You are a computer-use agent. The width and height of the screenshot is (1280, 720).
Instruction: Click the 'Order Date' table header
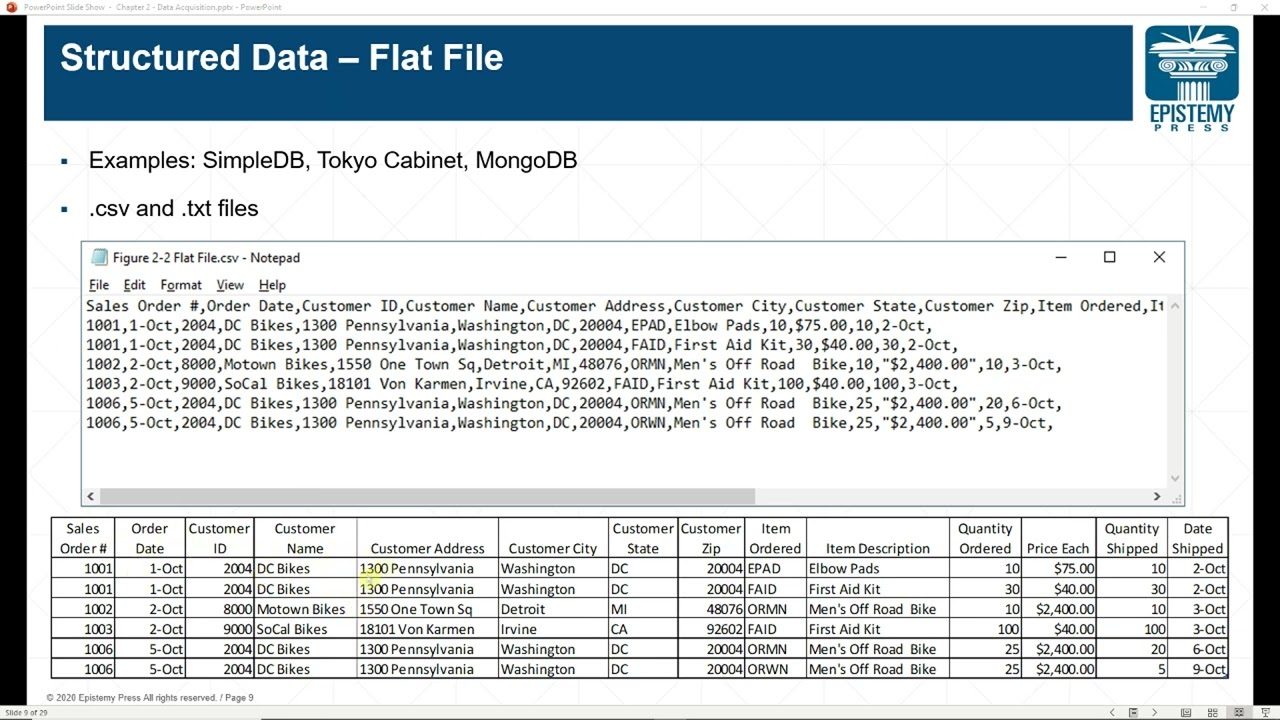149,538
